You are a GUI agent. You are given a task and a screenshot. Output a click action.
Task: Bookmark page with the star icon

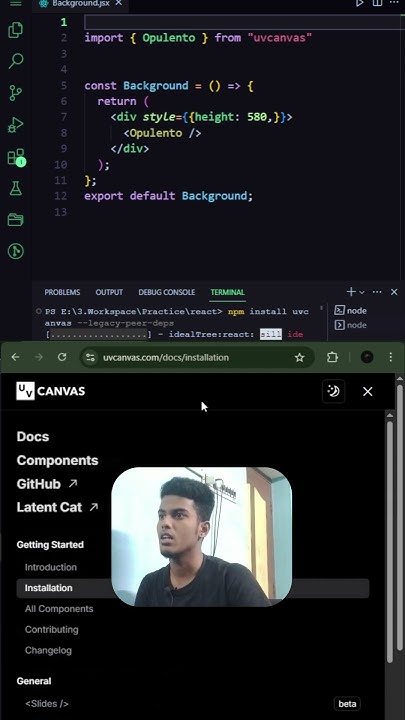click(299, 357)
